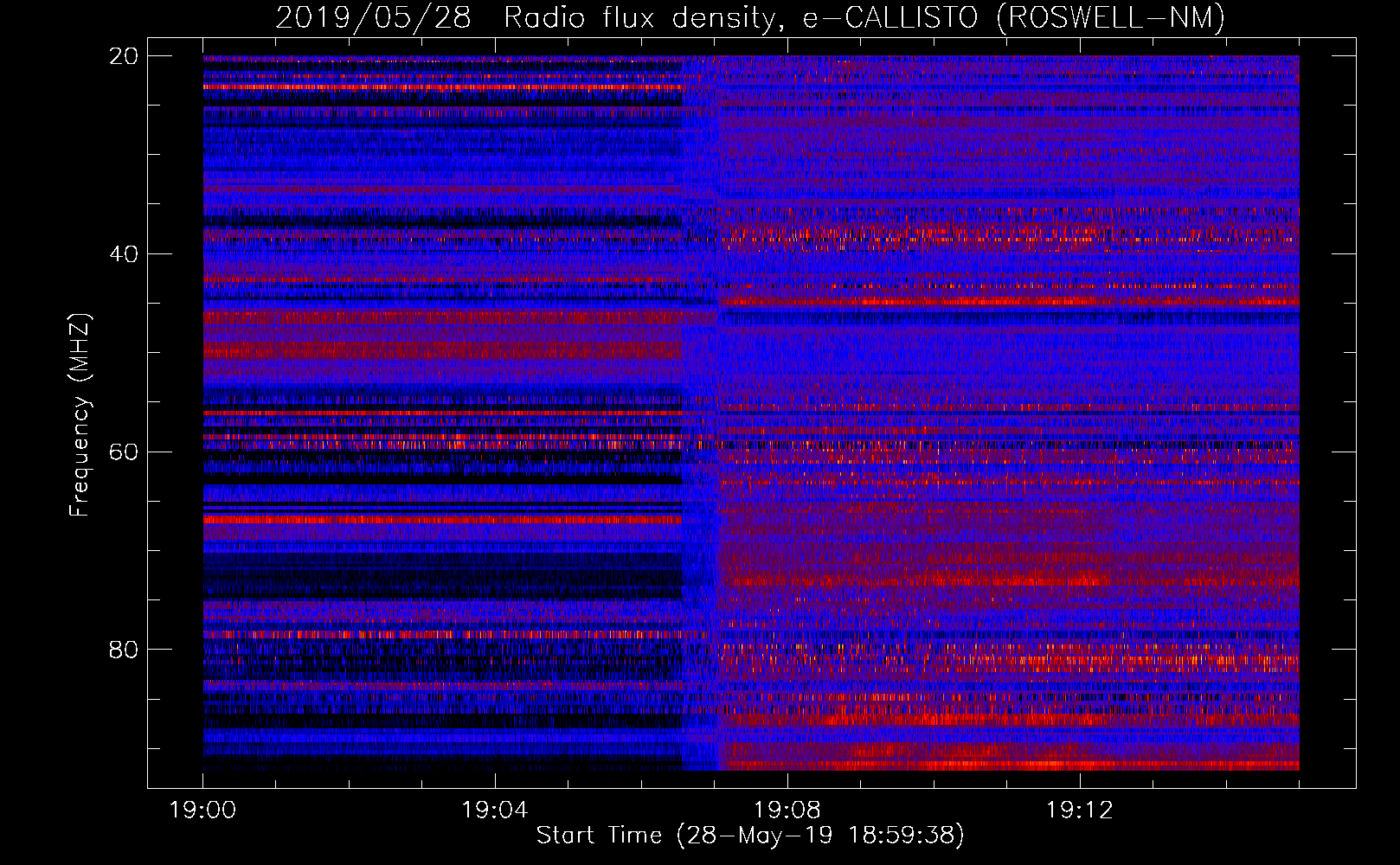Click the 'Start Time (28-May-19 18:59:38)' label
This screenshot has width=1400, height=865.
click(x=750, y=836)
